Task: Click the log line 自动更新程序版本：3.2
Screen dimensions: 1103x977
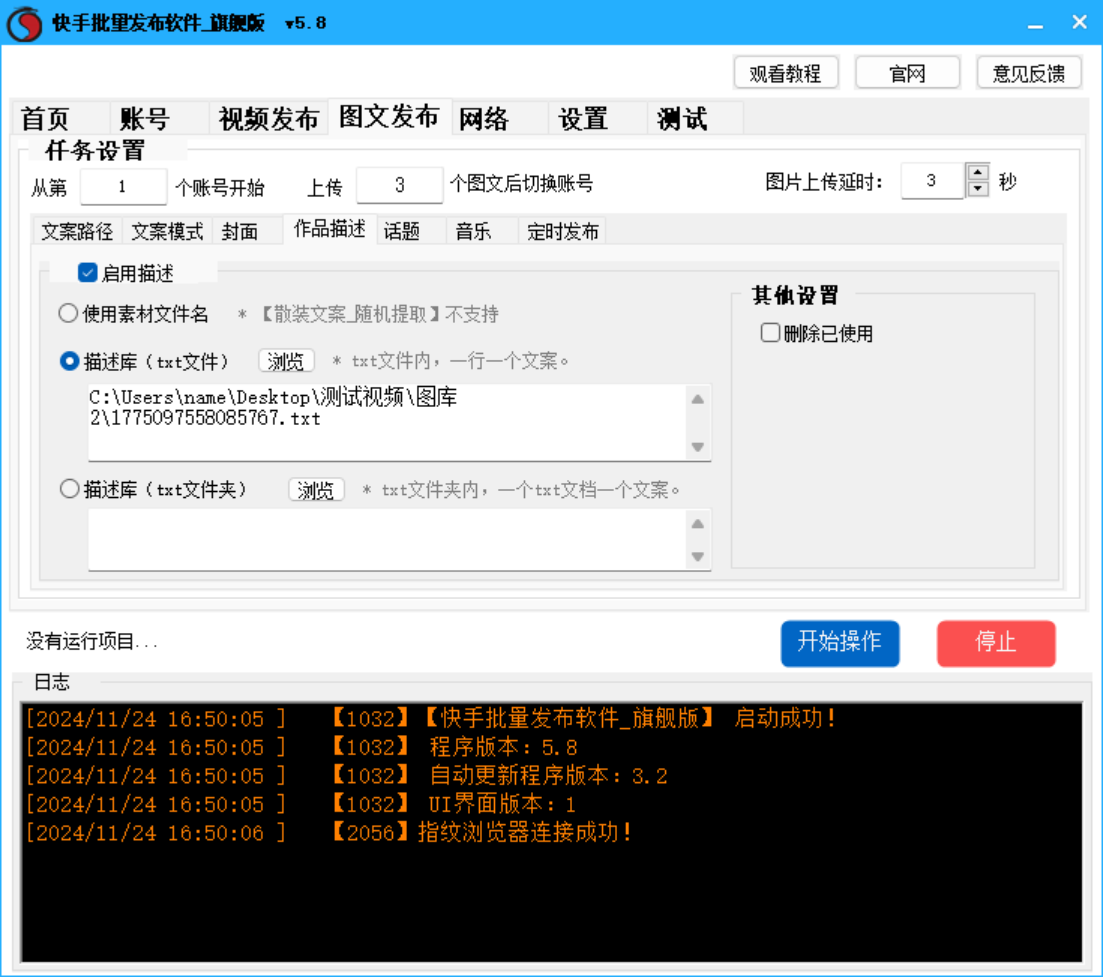Action: point(347,776)
